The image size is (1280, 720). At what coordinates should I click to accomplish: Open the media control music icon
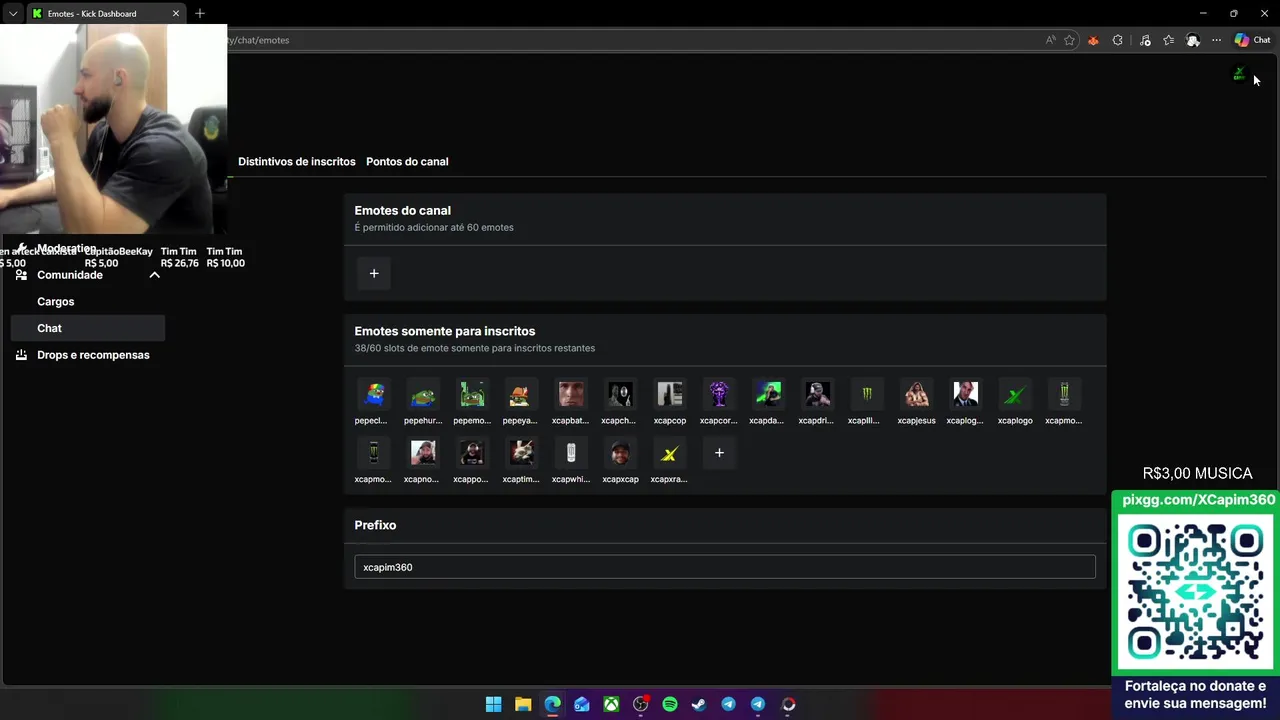[x=1145, y=40]
